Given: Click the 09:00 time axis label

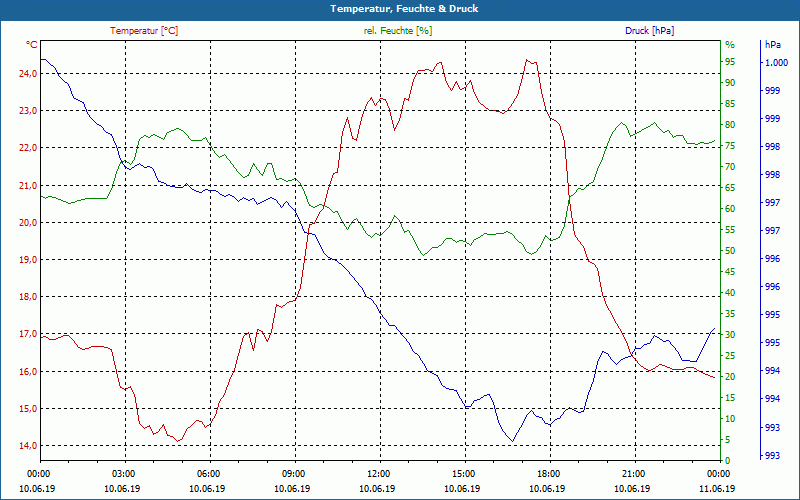Looking at the screenshot, I should point(293,473).
